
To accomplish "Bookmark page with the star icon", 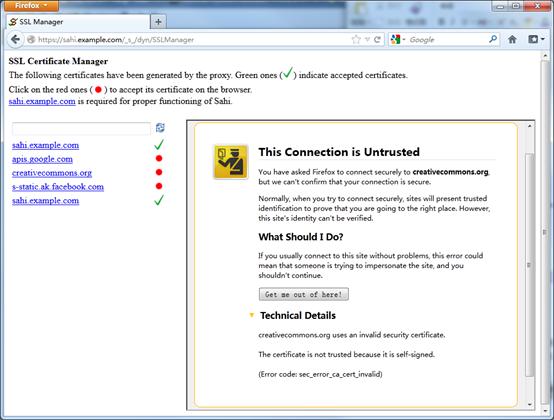I will 356,39.
